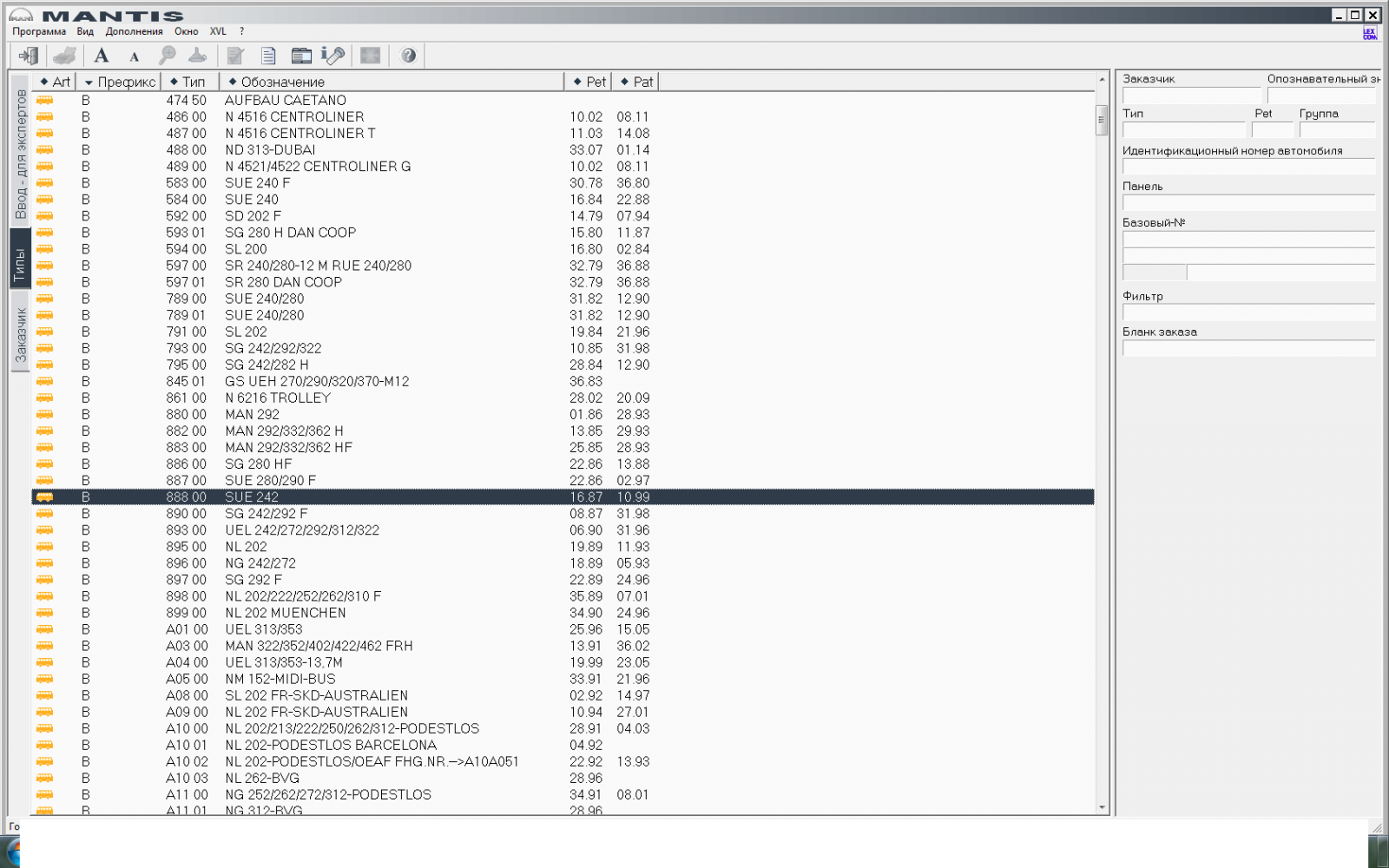This screenshot has height=868, width=1389.
Task: Sort by Обозначение column header
Action: pos(392,82)
